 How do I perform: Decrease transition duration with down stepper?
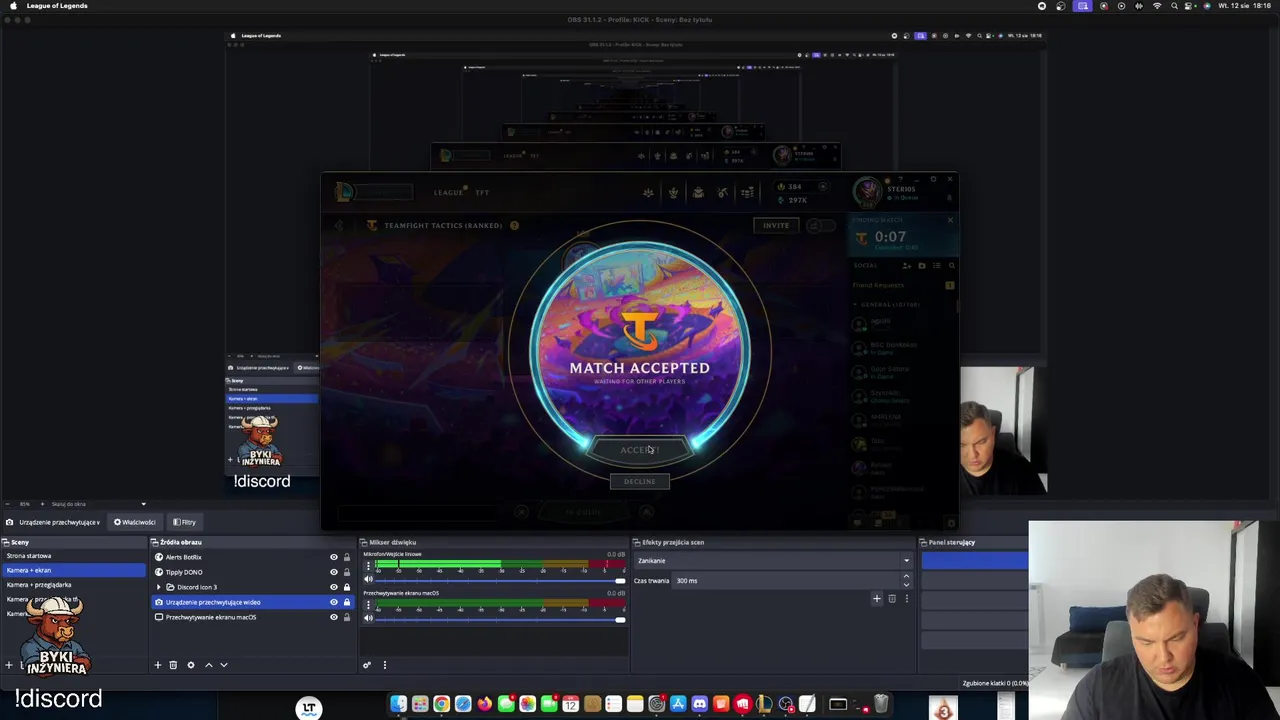point(907,584)
